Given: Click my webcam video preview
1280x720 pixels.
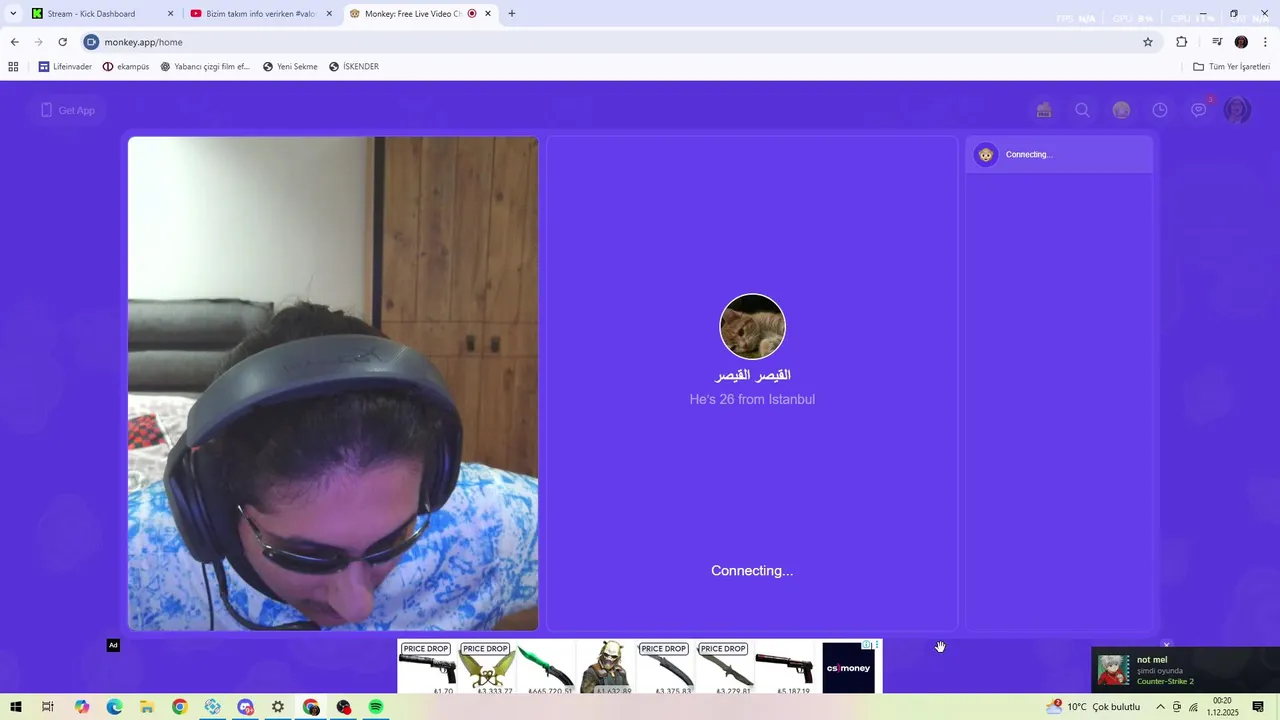Looking at the screenshot, I should [x=333, y=383].
